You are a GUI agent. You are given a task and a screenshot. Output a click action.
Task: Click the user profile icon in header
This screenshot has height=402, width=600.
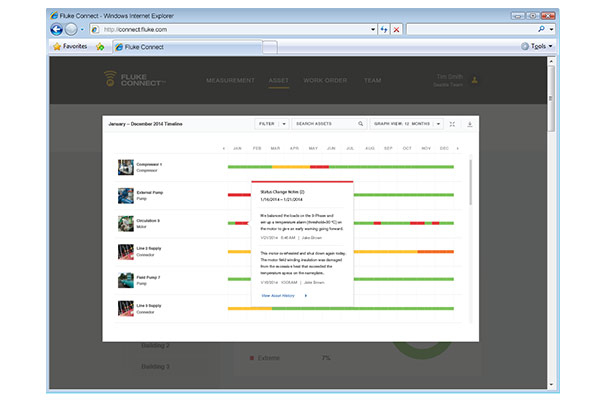(475, 80)
